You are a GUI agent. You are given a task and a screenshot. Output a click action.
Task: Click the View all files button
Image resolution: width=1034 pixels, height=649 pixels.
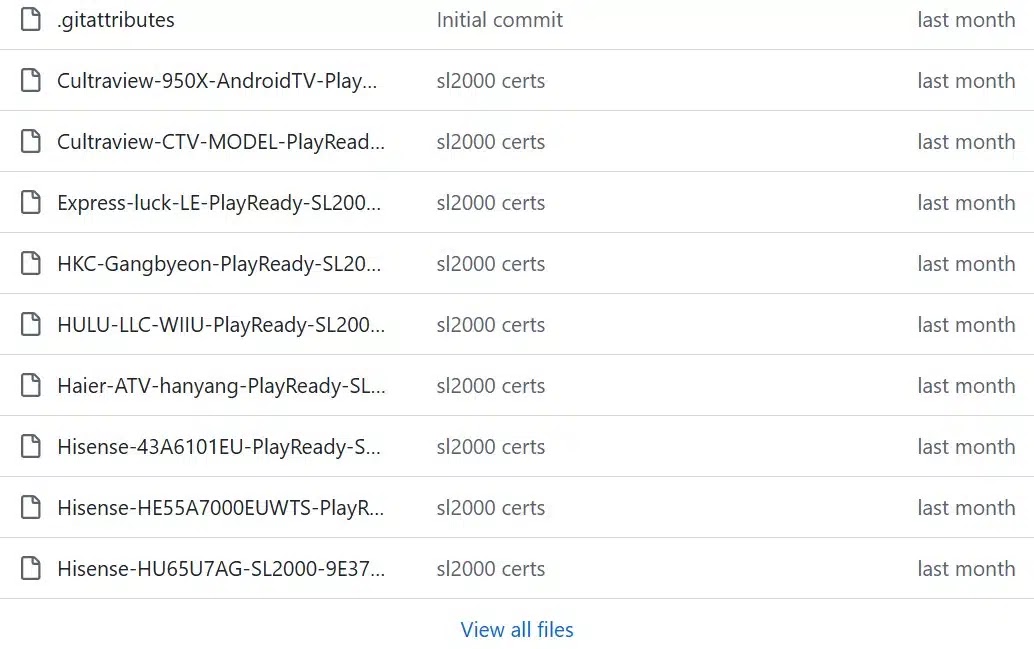click(x=516, y=629)
